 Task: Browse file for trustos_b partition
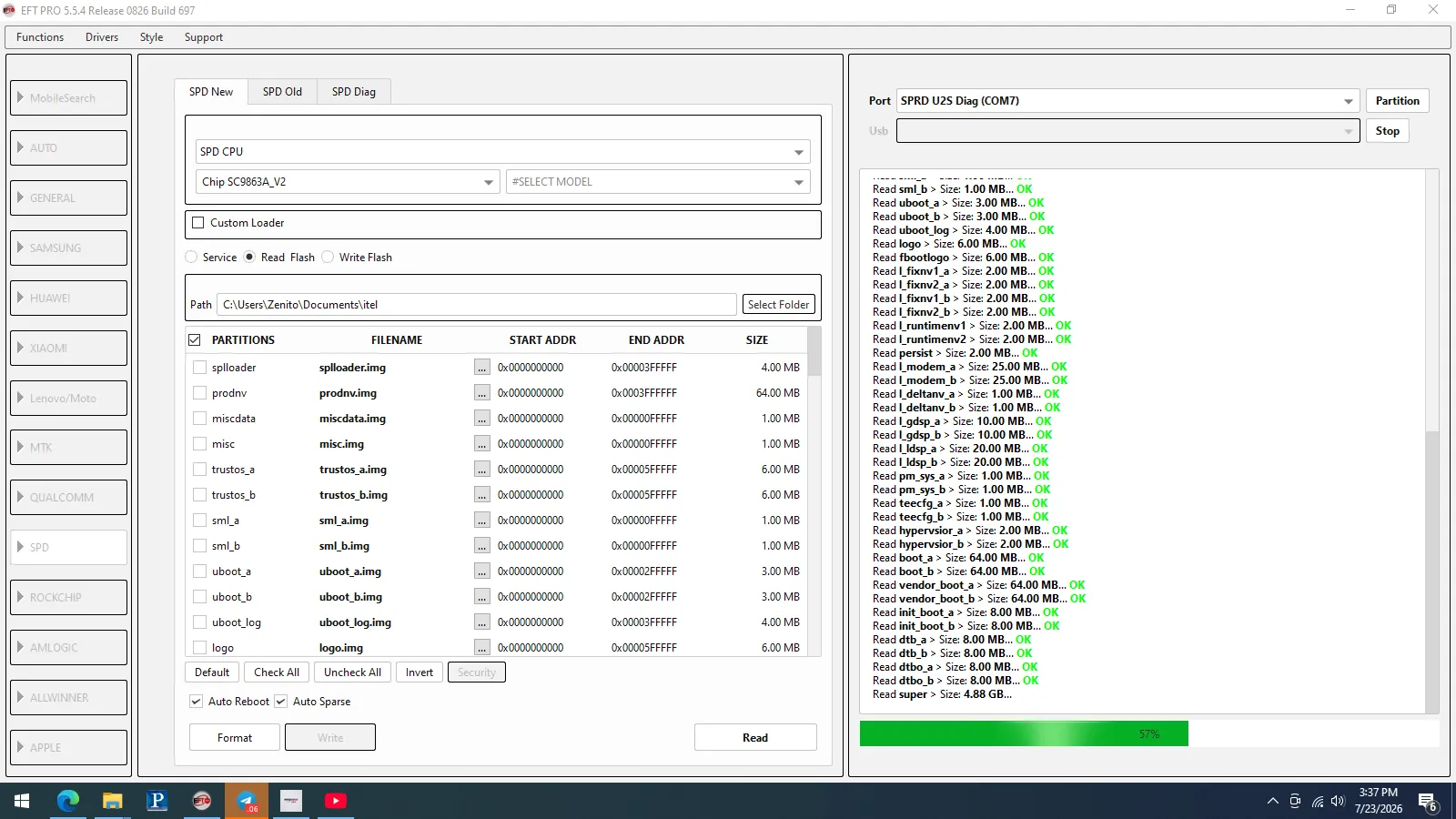point(482,495)
